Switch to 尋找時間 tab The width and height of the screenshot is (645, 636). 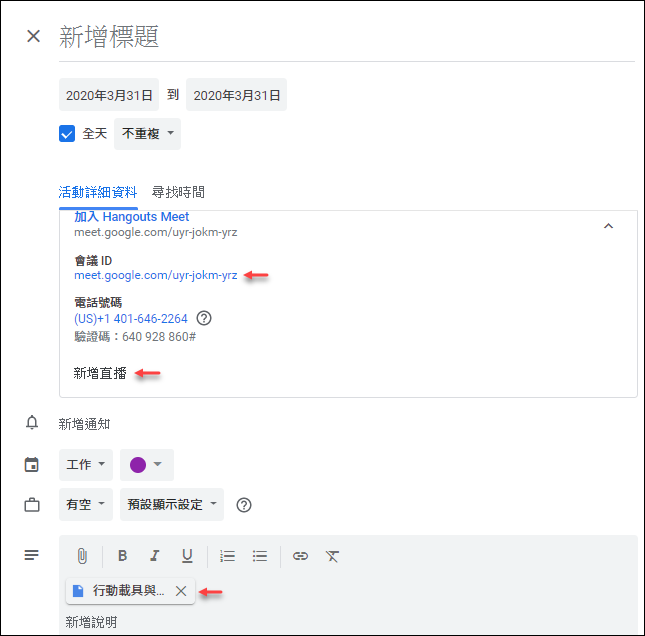(x=178, y=192)
